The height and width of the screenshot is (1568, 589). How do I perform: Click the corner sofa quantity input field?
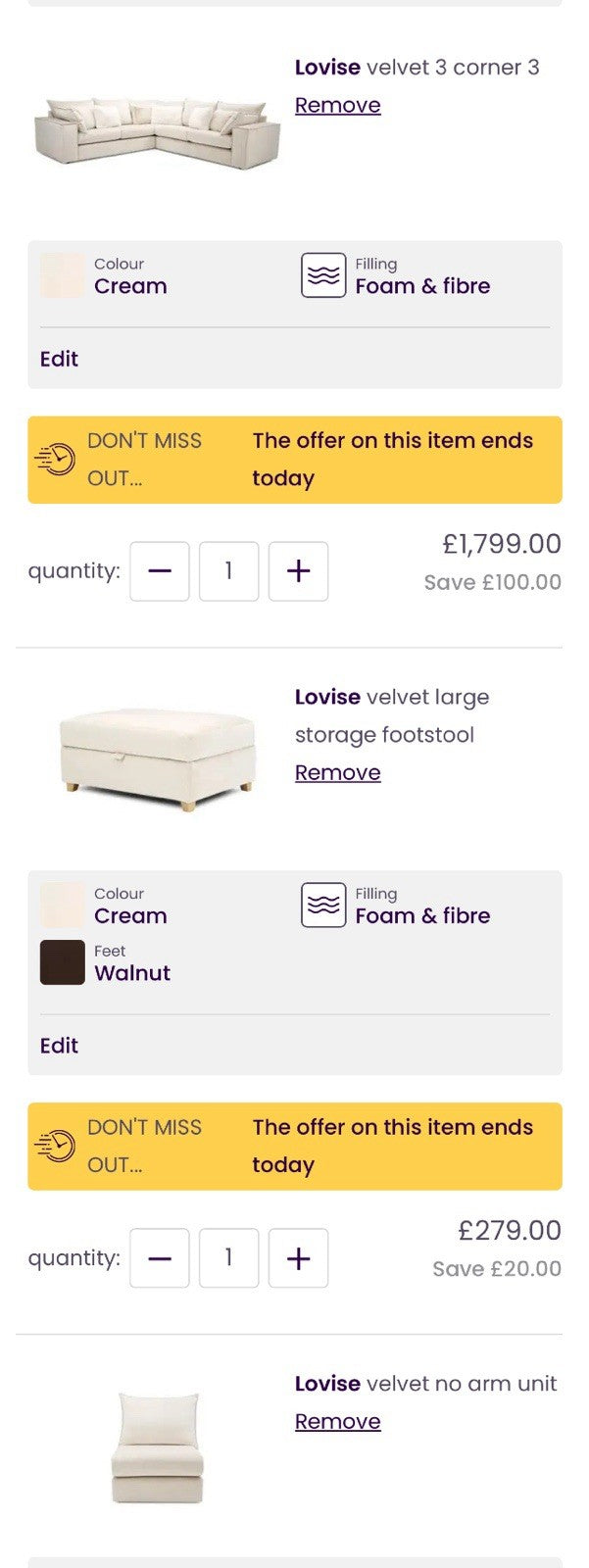tap(228, 571)
